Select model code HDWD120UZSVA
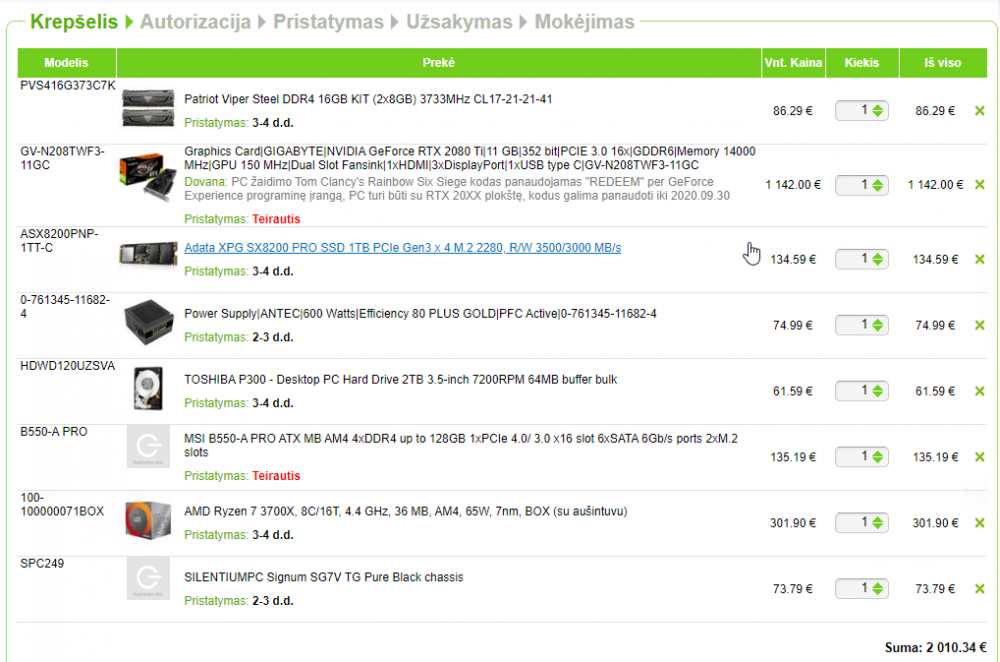Screen dimensions: 1000x662 pos(68,366)
